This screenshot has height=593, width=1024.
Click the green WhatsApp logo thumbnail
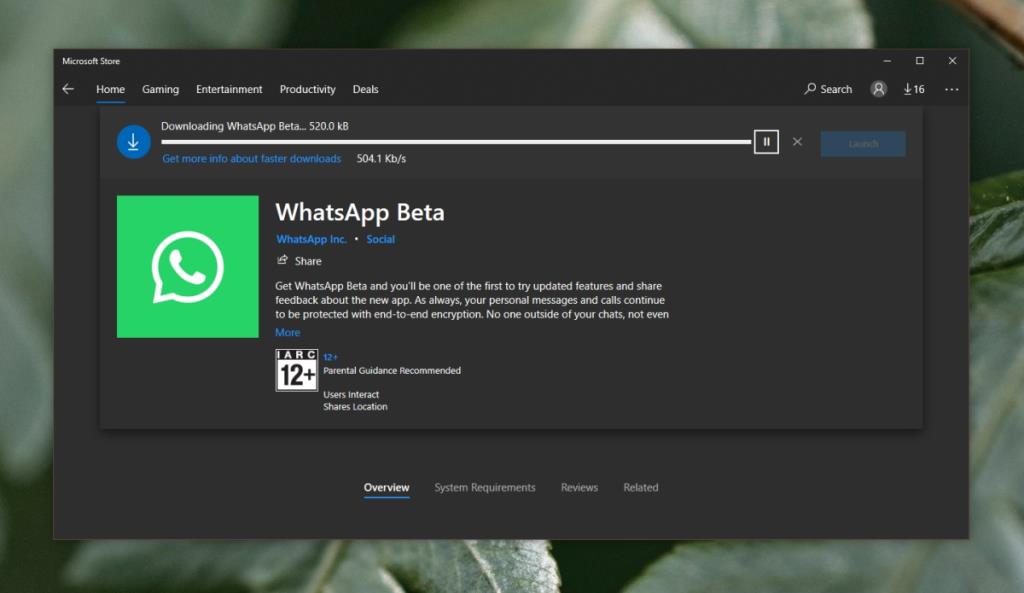187,266
